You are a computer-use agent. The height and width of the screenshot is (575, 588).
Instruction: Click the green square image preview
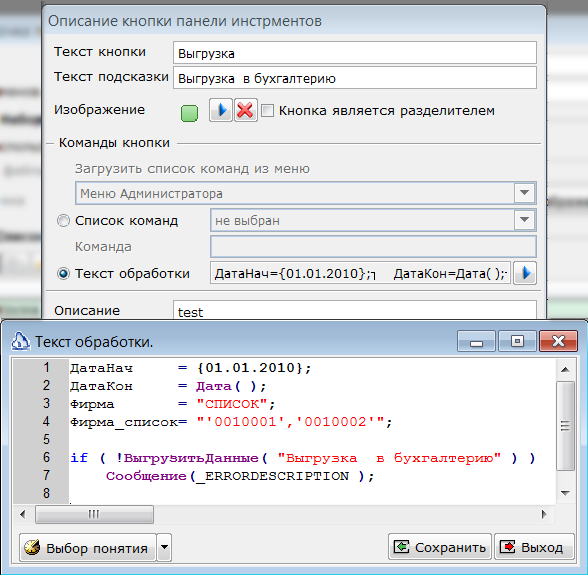coord(189,113)
